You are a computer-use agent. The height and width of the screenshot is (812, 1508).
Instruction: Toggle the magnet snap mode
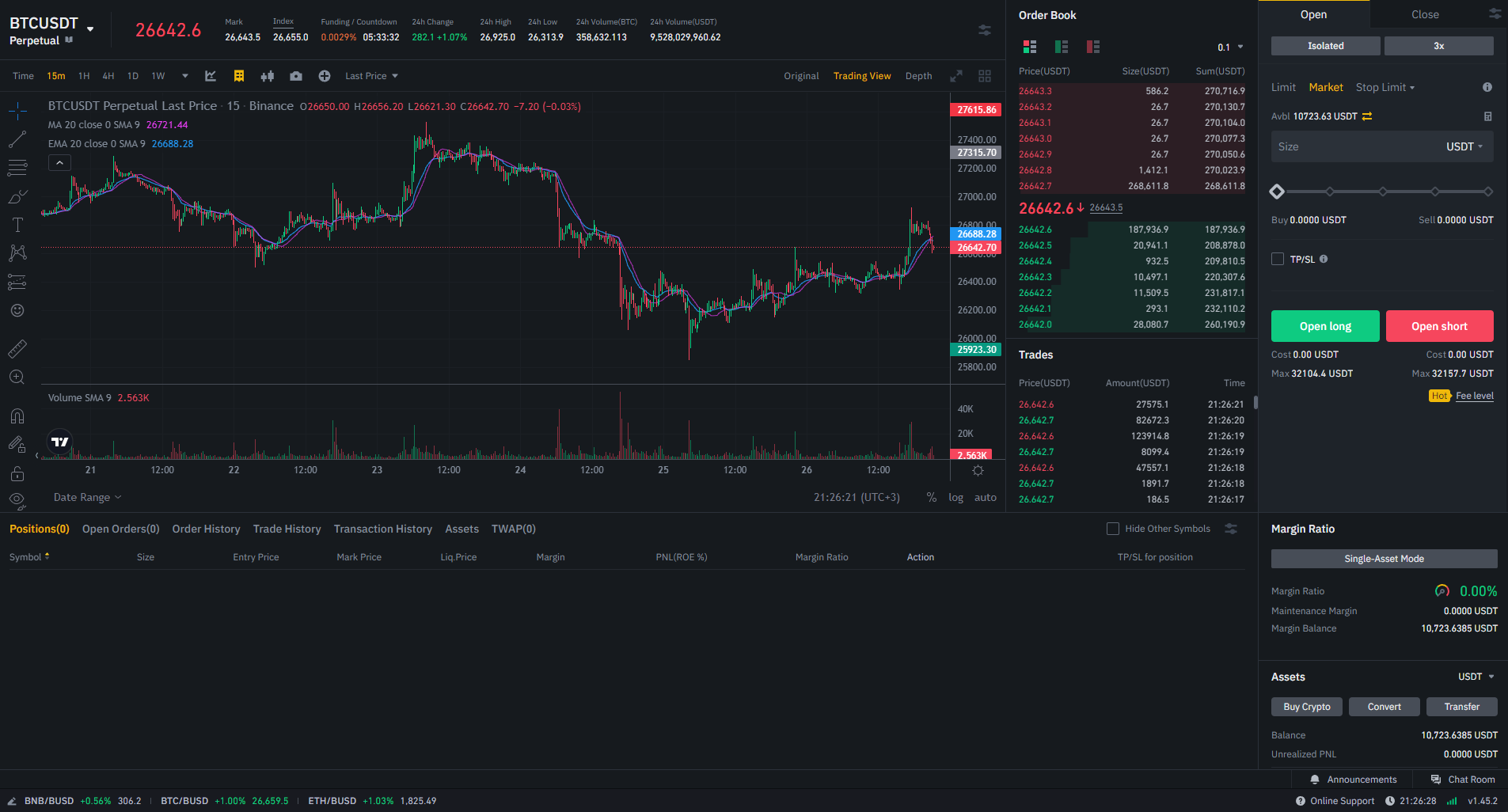click(x=17, y=415)
